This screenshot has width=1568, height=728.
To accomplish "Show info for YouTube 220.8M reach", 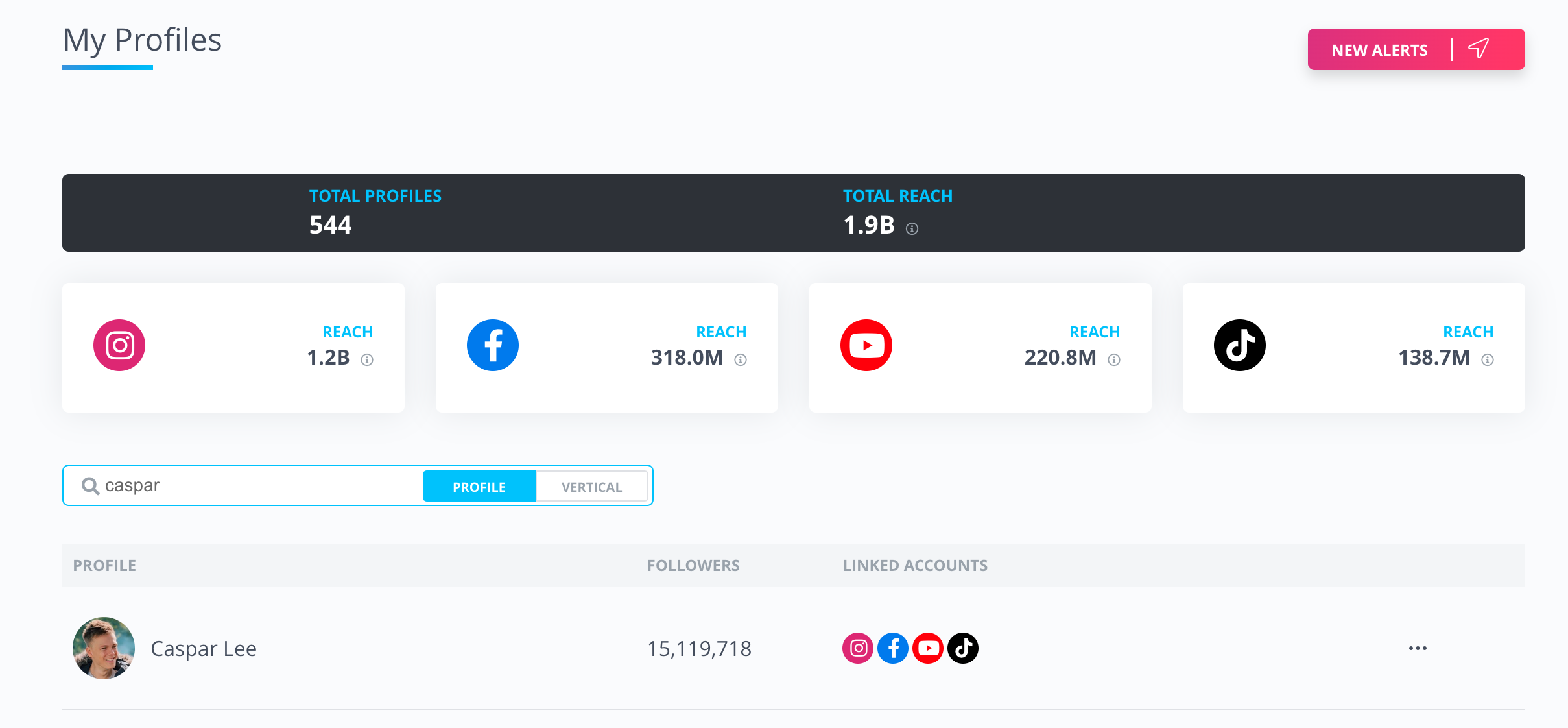I will [1114, 359].
